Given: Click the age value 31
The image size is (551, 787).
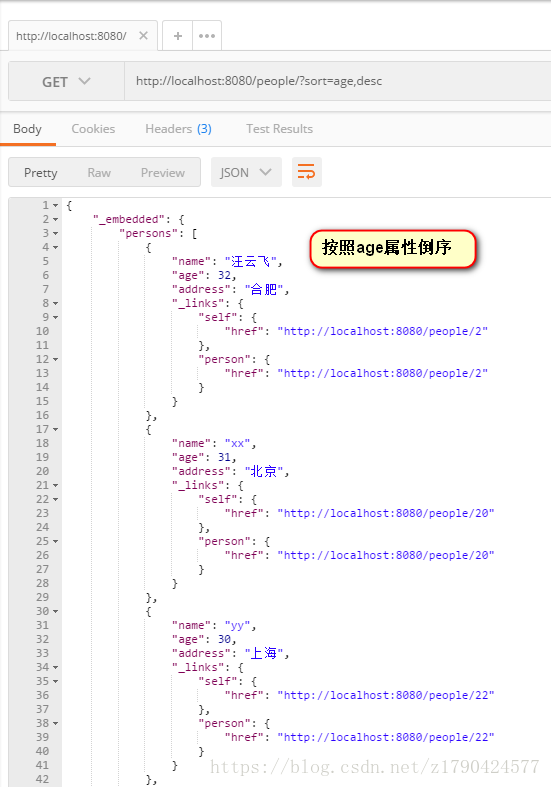Looking at the screenshot, I should pos(224,457).
